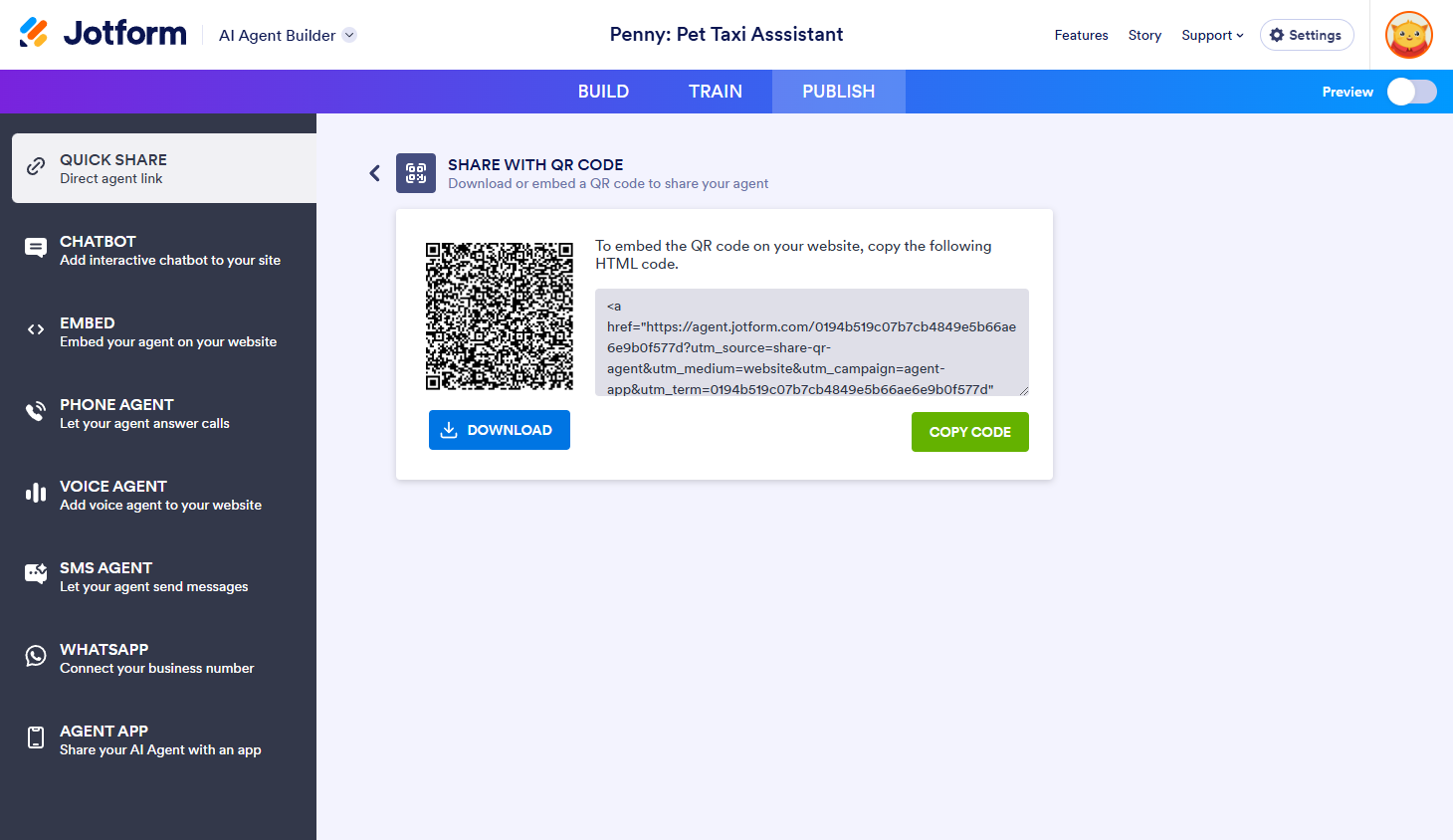Screen dimensions: 1453x840
Task: Go back using the left chevron
Action: [375, 173]
